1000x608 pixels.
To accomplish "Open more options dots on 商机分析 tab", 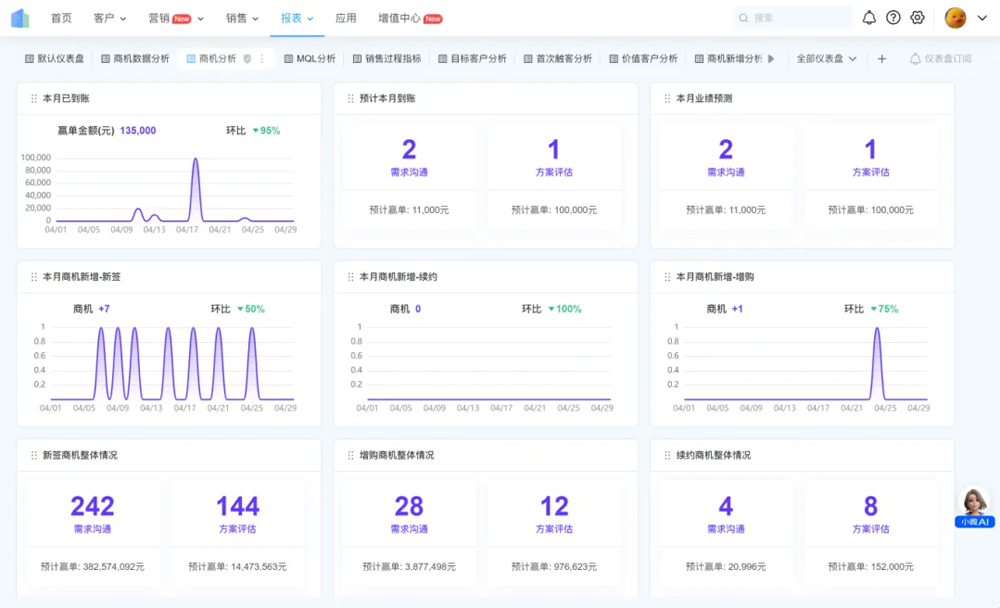I will (x=262, y=59).
